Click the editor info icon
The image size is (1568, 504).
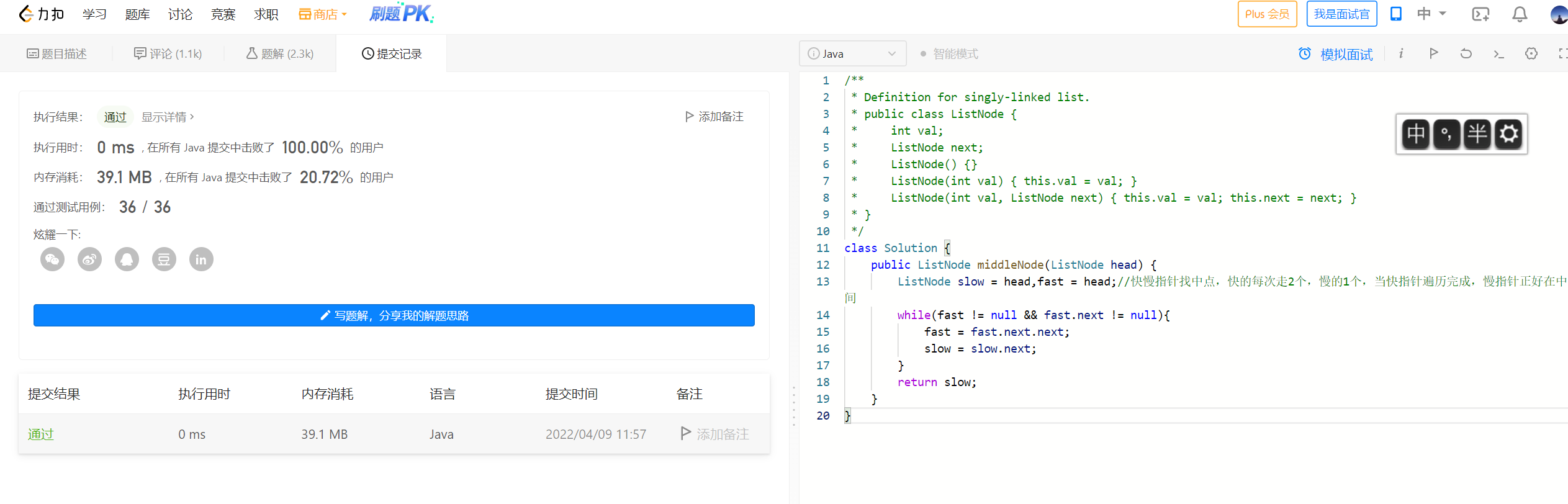click(1401, 53)
